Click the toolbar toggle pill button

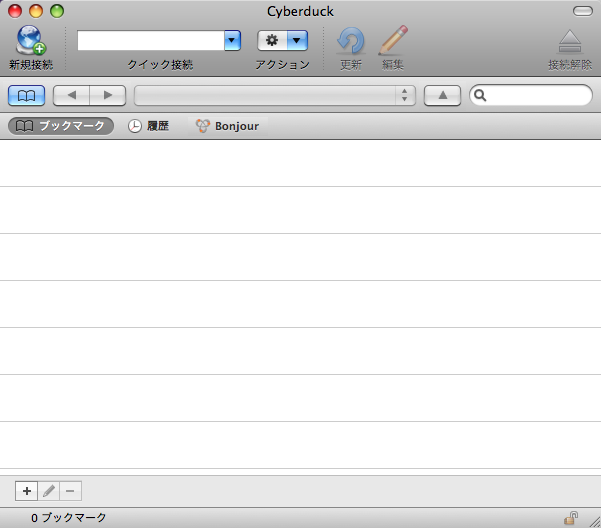coord(583,11)
